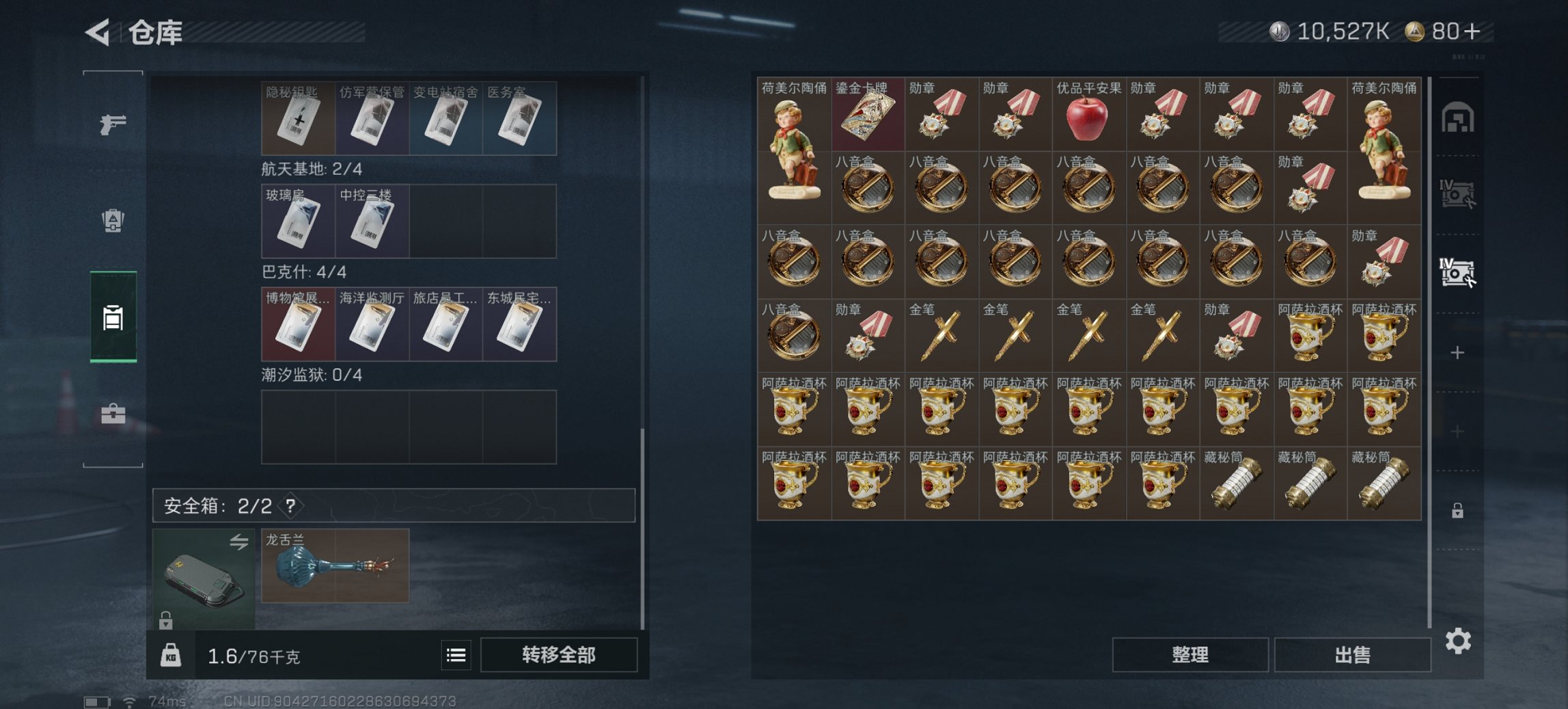The width and height of the screenshot is (1568, 709).
Task: Toggle the swap arrows on the safe box
Action: coord(238,542)
